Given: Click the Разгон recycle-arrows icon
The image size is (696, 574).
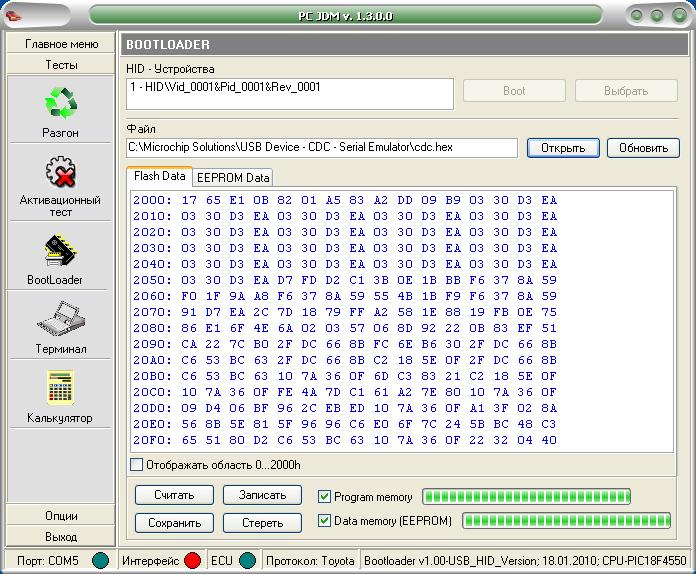Looking at the screenshot, I should [x=61, y=103].
